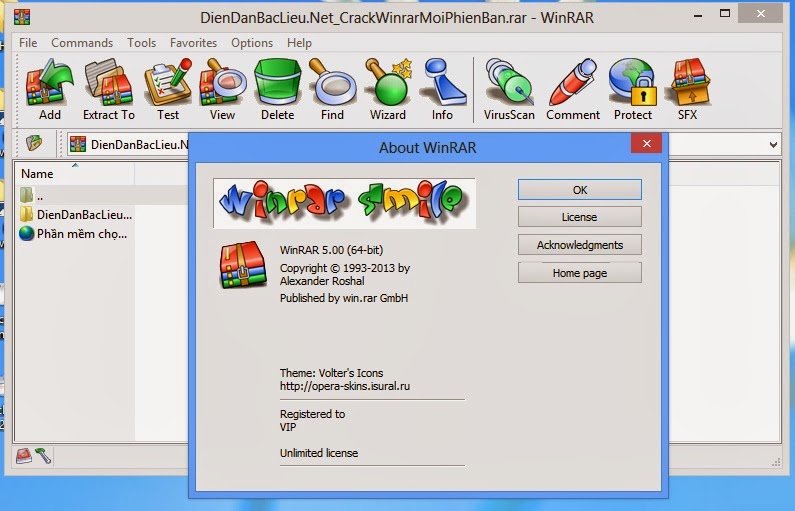Image resolution: width=795 pixels, height=511 pixels.
Task: Open the Tools menu
Action: [141, 43]
